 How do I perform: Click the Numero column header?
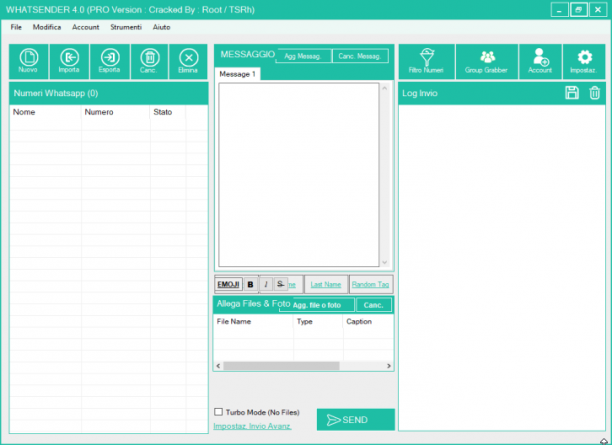point(116,112)
